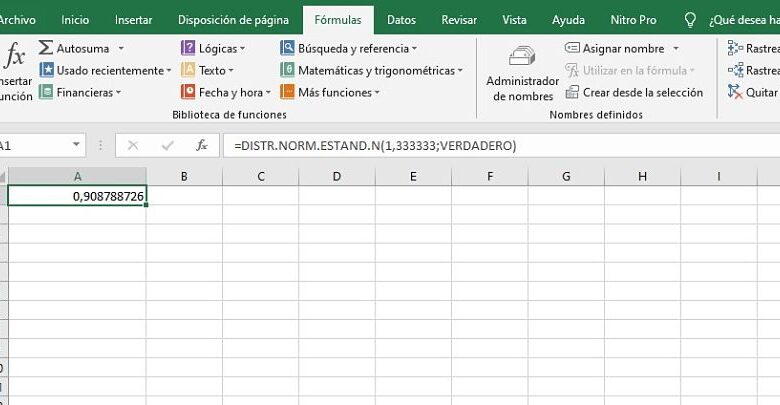Screen dimensions: 780x405
Task: Click the lightbulb help search icon
Action: [x=690, y=19]
